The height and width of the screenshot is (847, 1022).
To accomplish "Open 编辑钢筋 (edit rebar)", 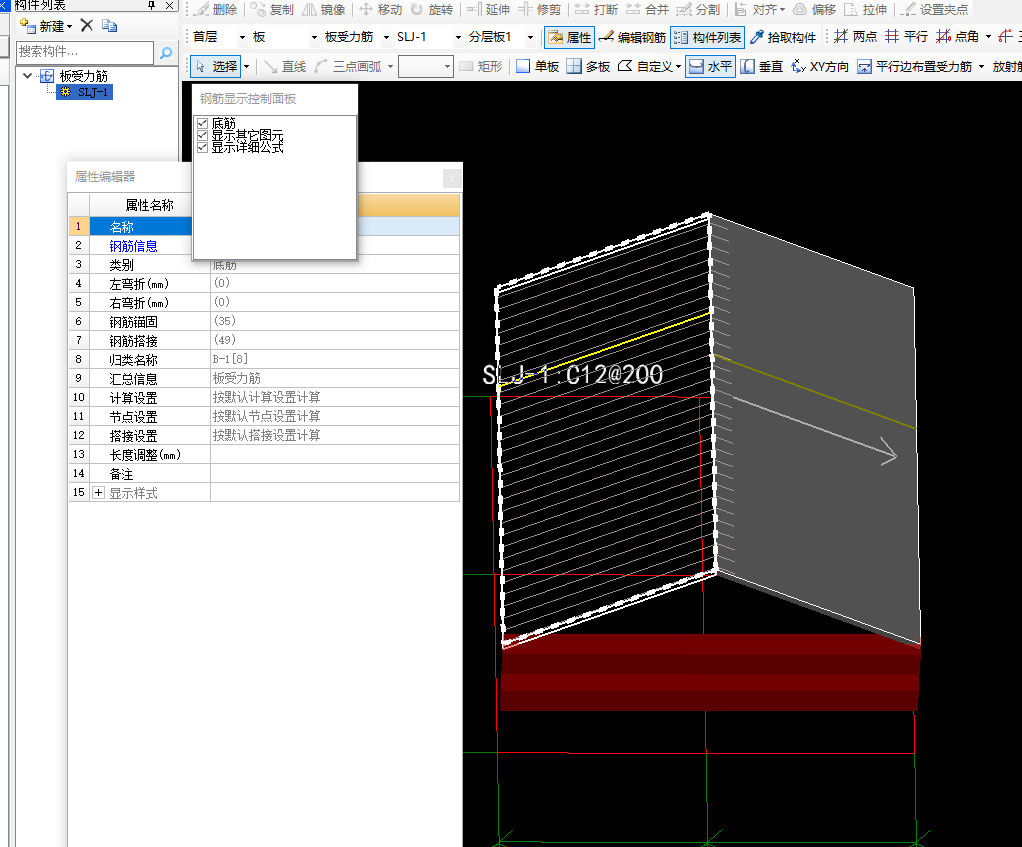I will (x=632, y=37).
